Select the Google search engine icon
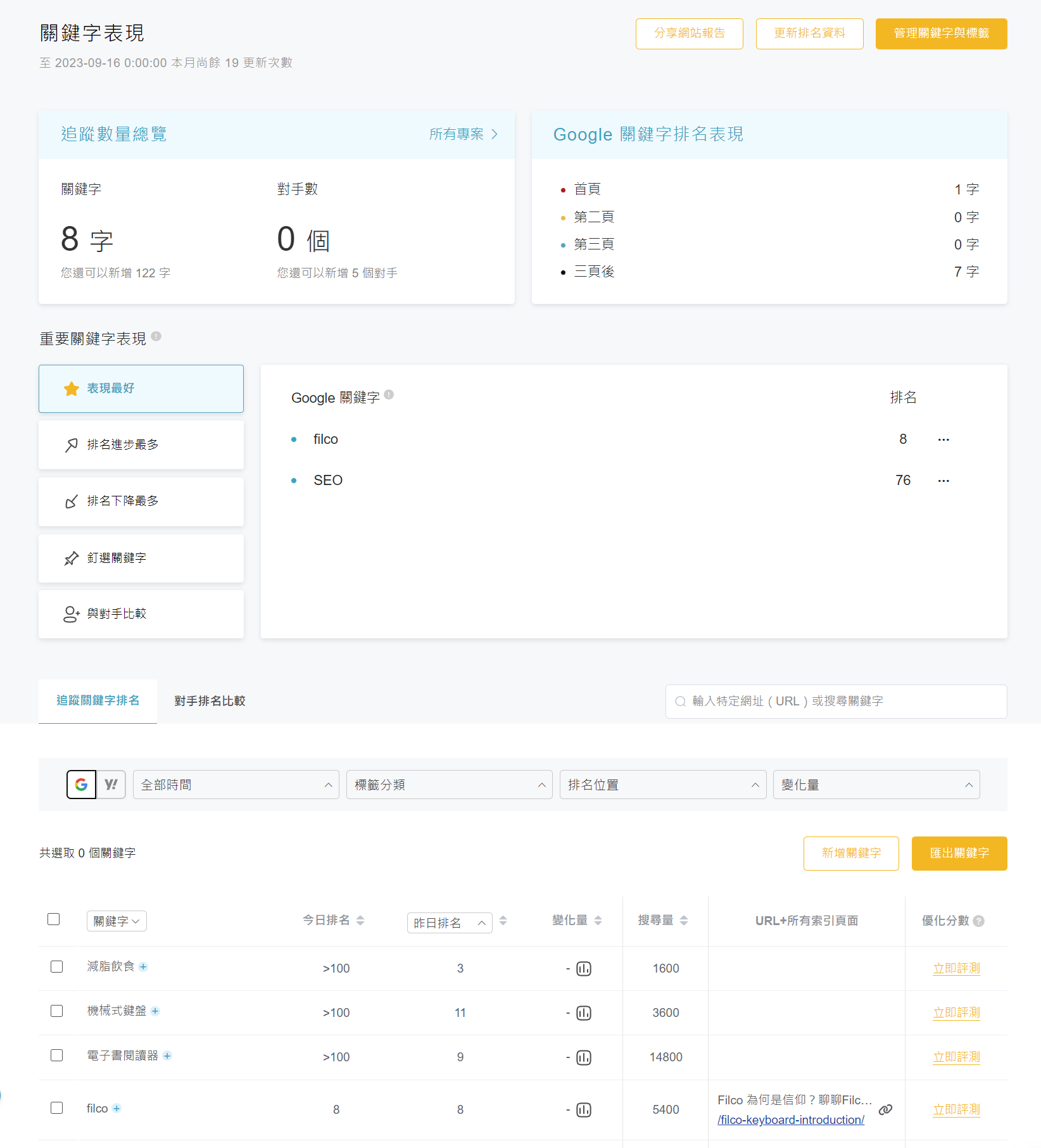Image resolution: width=1041 pixels, height=1148 pixels. point(81,785)
